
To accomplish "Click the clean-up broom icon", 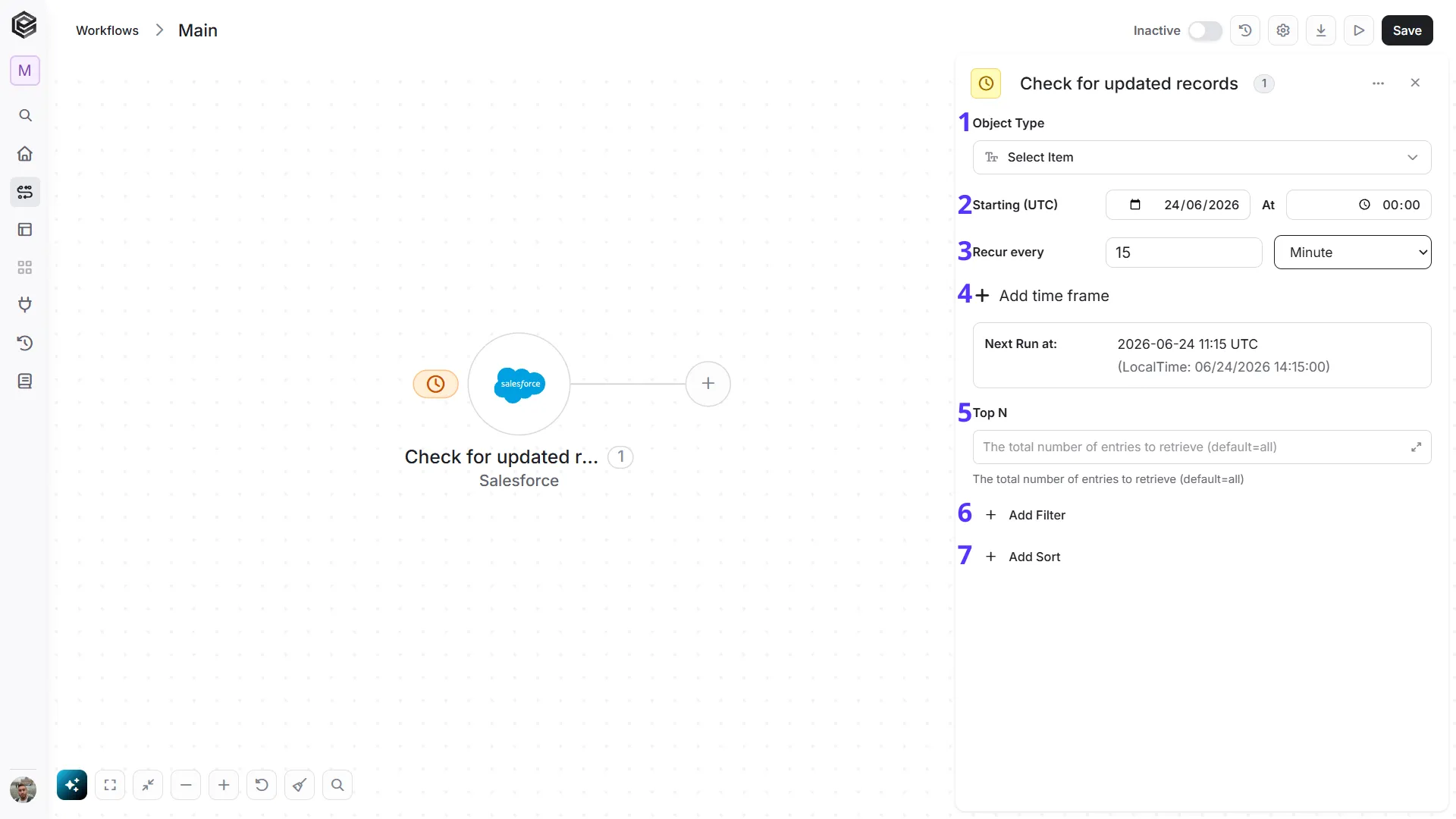I will (300, 785).
